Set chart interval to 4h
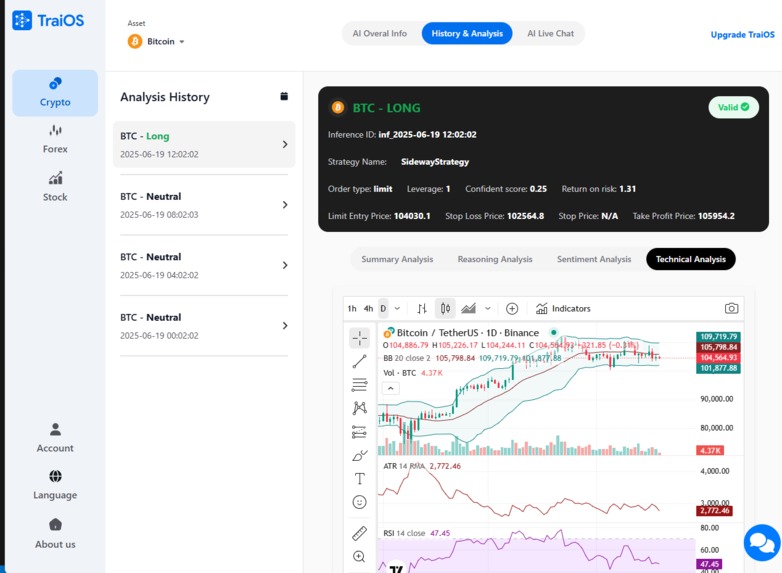 369,309
